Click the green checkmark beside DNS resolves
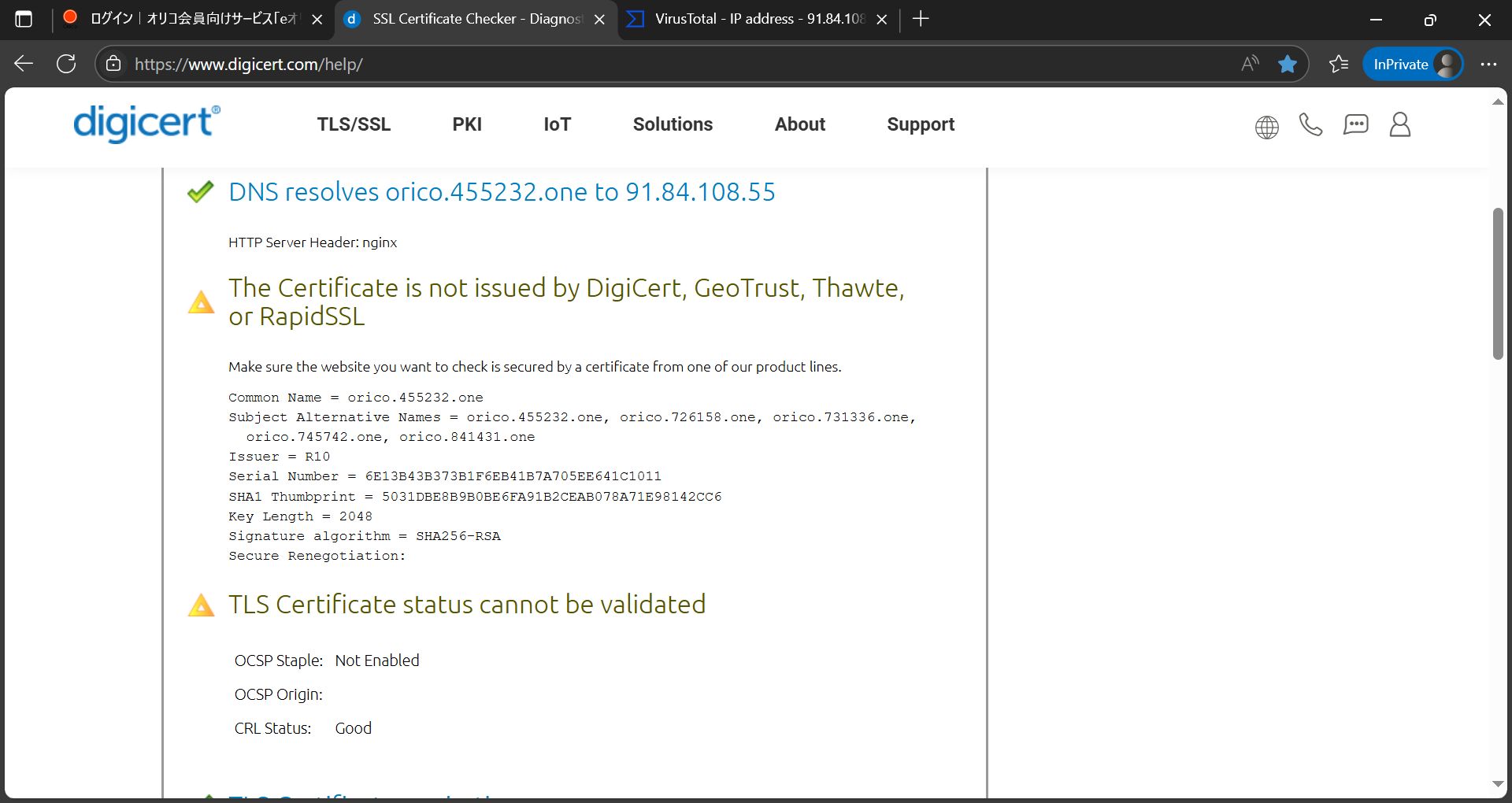The height and width of the screenshot is (803, 1512). (x=201, y=191)
